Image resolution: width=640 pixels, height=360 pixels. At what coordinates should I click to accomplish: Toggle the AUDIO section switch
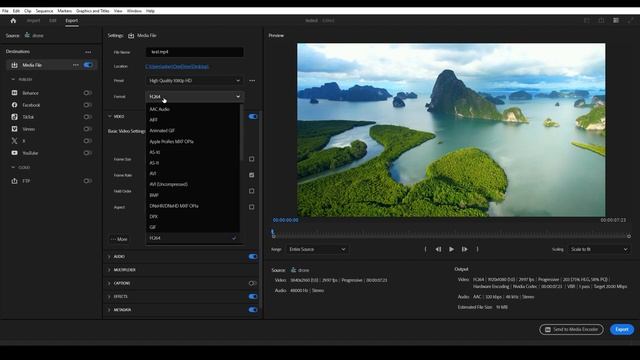(x=253, y=256)
